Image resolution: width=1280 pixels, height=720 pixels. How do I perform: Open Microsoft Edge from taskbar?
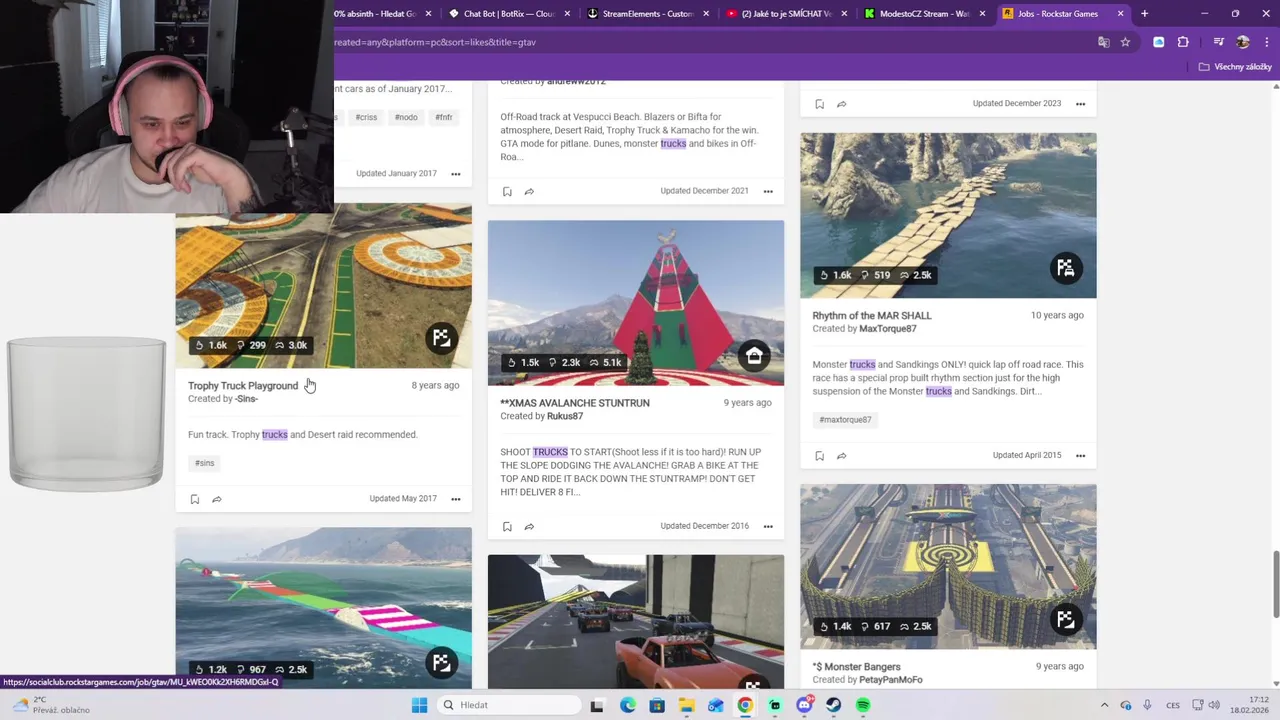[627, 705]
